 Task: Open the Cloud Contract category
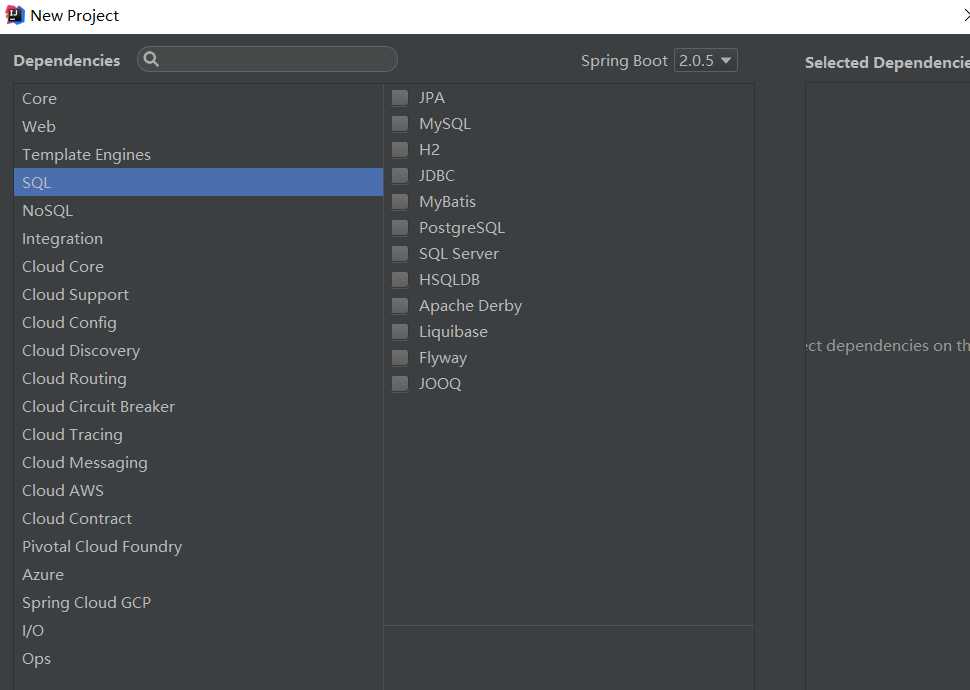point(199,519)
